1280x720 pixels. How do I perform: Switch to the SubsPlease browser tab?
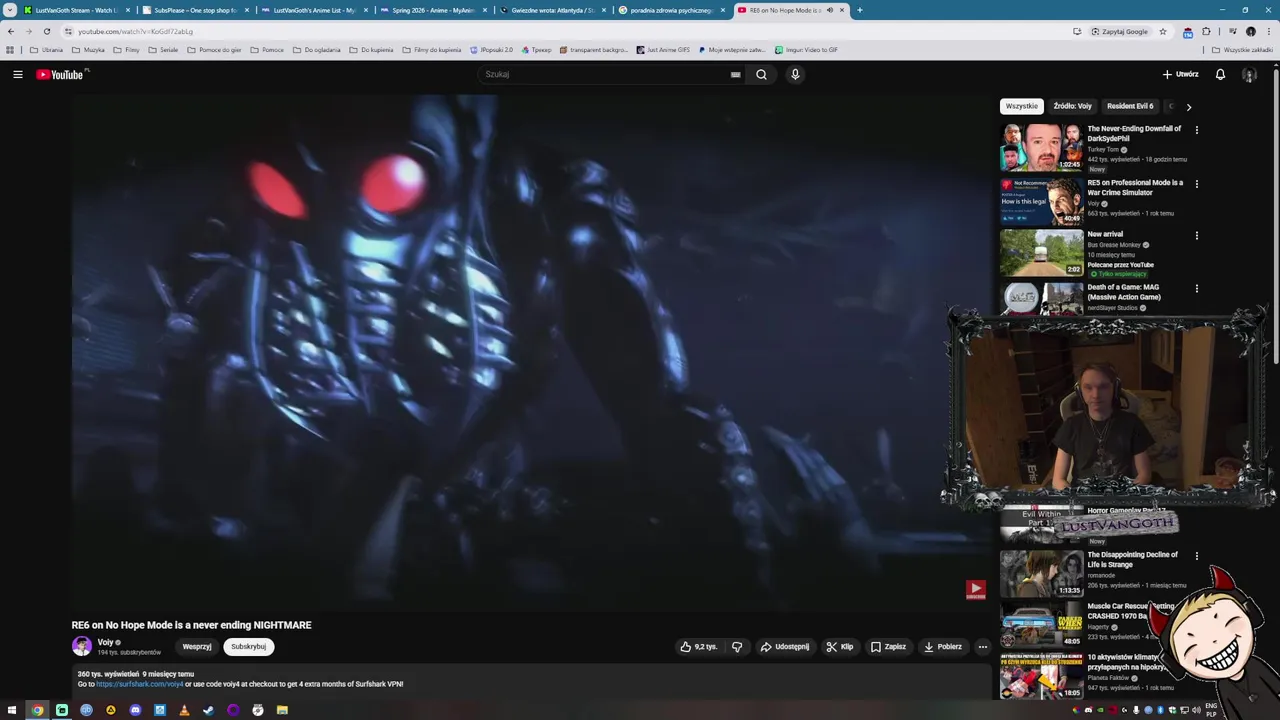pos(194,10)
